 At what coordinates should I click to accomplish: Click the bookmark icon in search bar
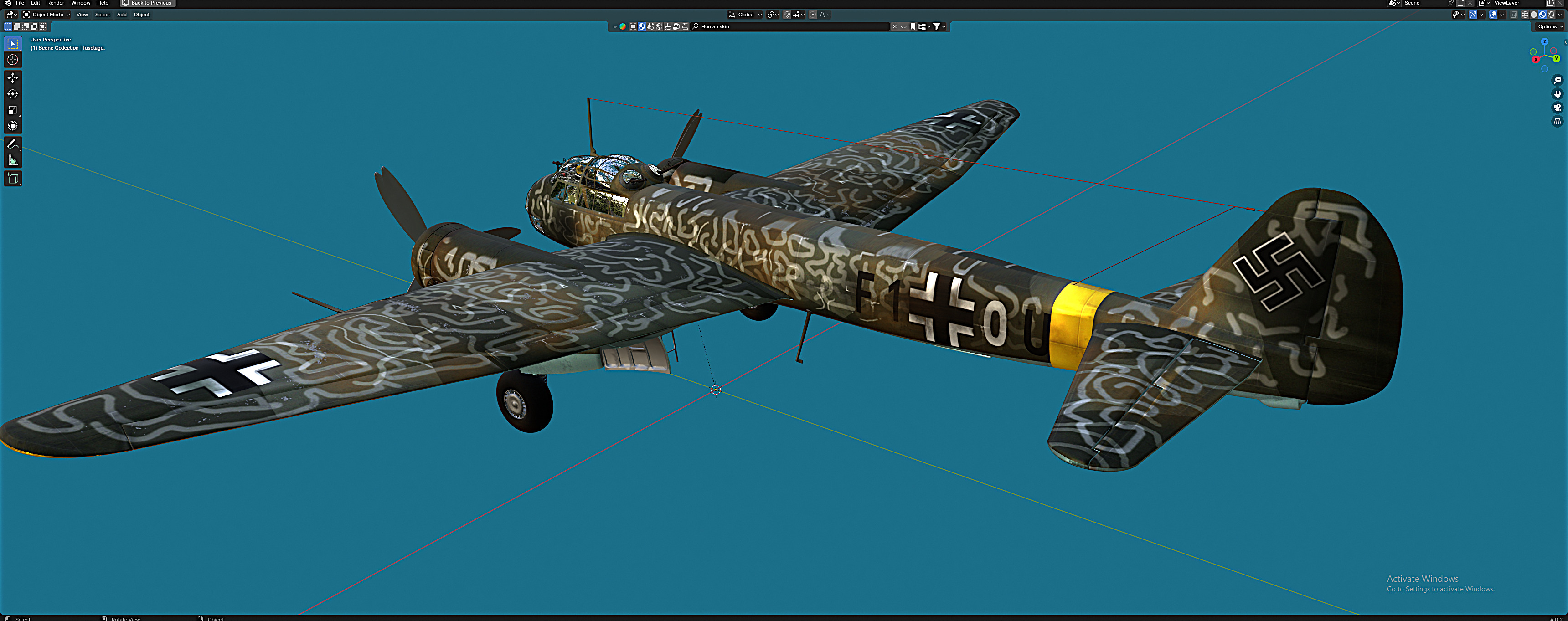pyautogui.click(x=913, y=27)
